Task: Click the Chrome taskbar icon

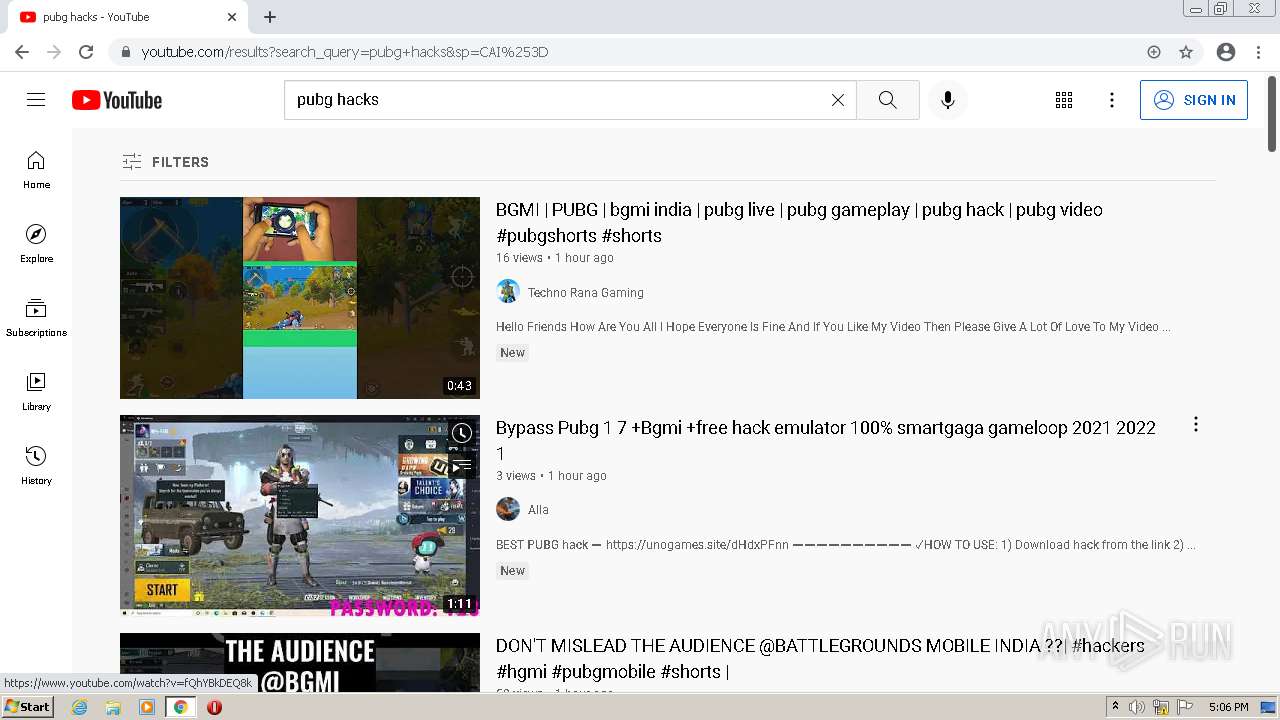Action: coord(181,707)
